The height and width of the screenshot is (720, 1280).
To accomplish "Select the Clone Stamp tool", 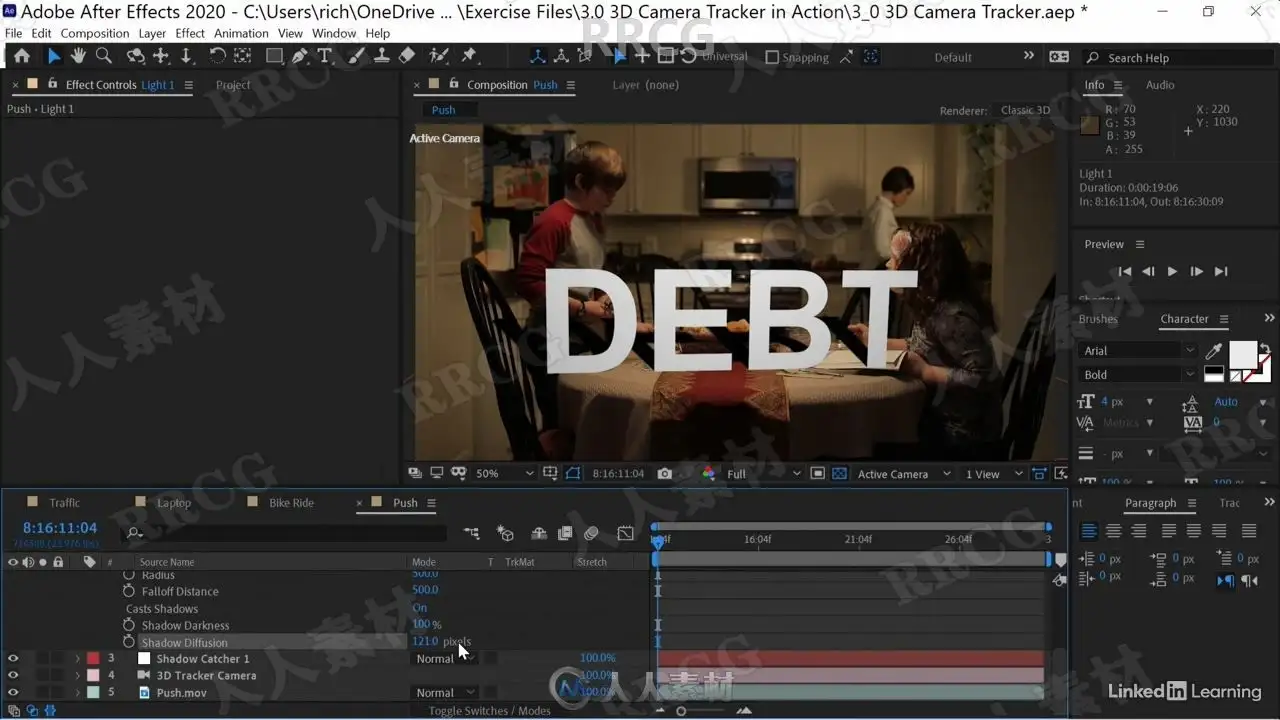I will (x=381, y=57).
